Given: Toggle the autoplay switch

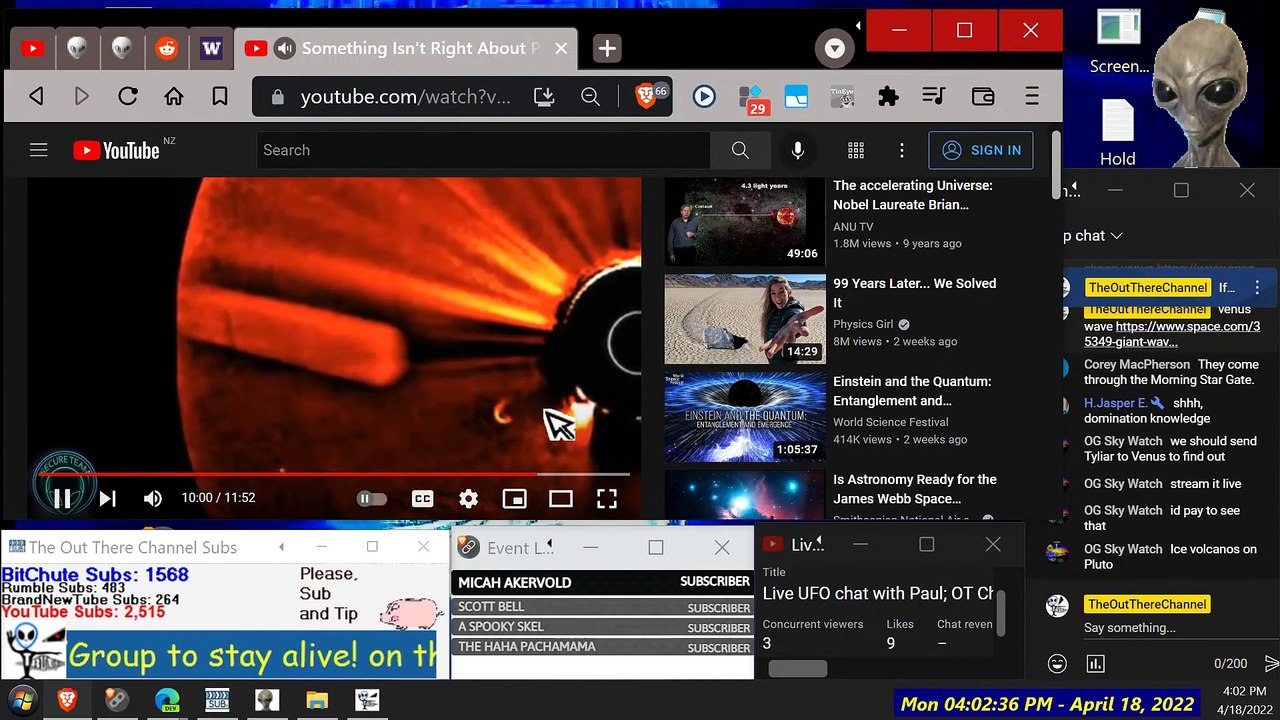Looking at the screenshot, I should pyautogui.click(x=371, y=498).
